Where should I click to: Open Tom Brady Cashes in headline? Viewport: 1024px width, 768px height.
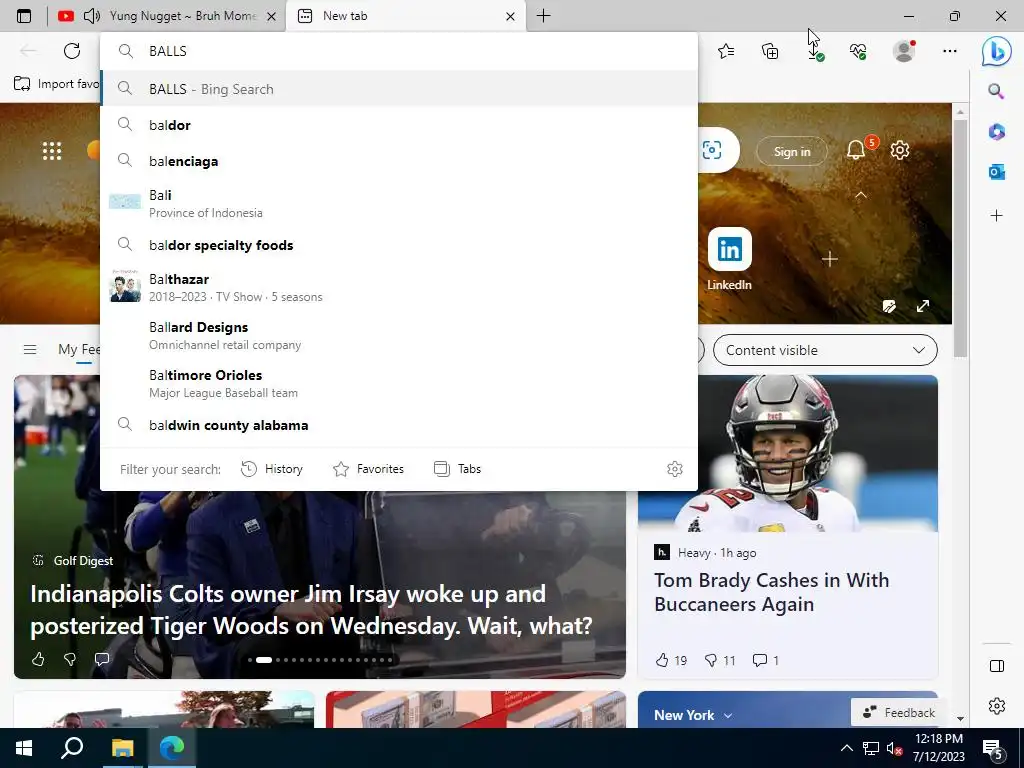[771, 592]
